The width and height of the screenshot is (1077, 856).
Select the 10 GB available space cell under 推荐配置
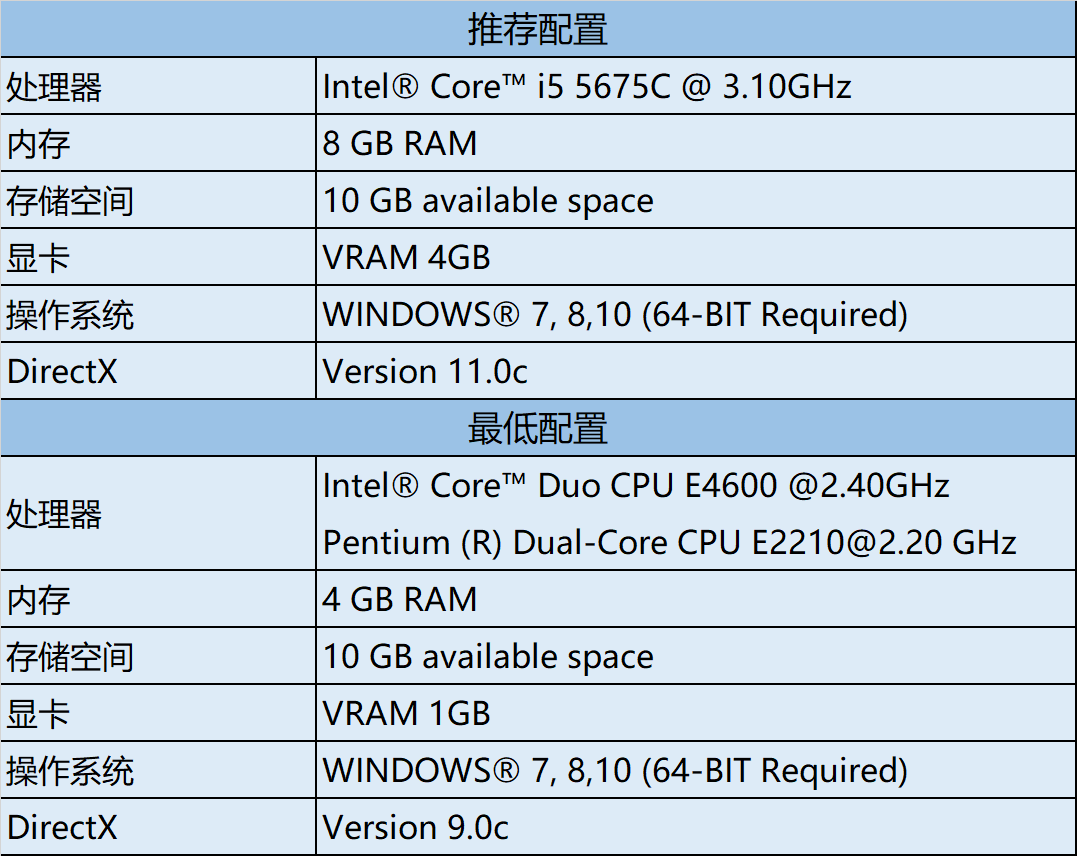click(488, 201)
